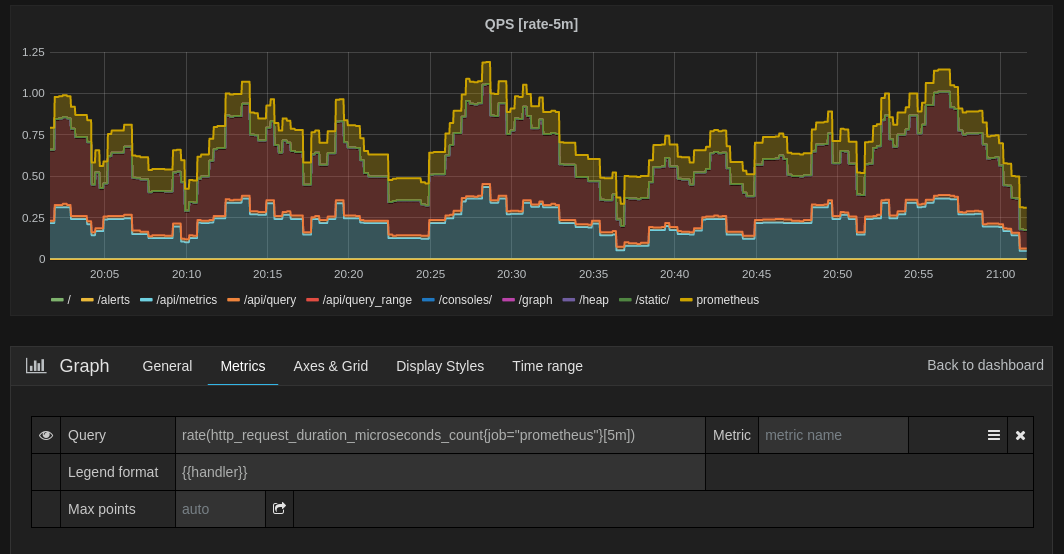Toggle the /graph series legend label

coord(535,300)
